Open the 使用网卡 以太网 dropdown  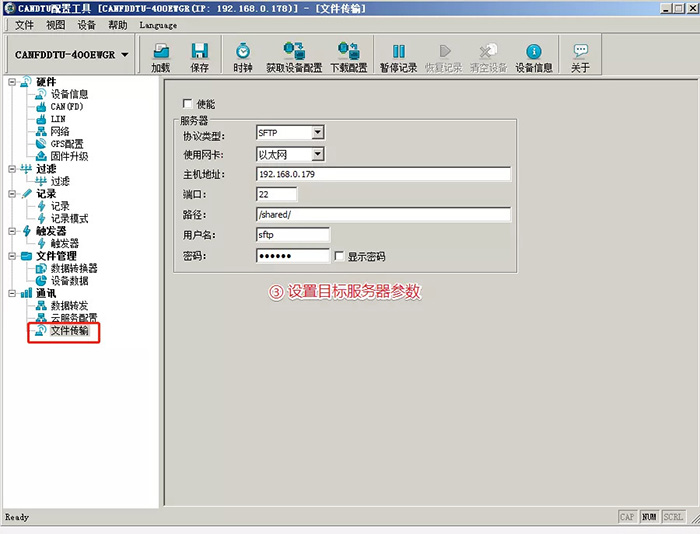coord(317,154)
